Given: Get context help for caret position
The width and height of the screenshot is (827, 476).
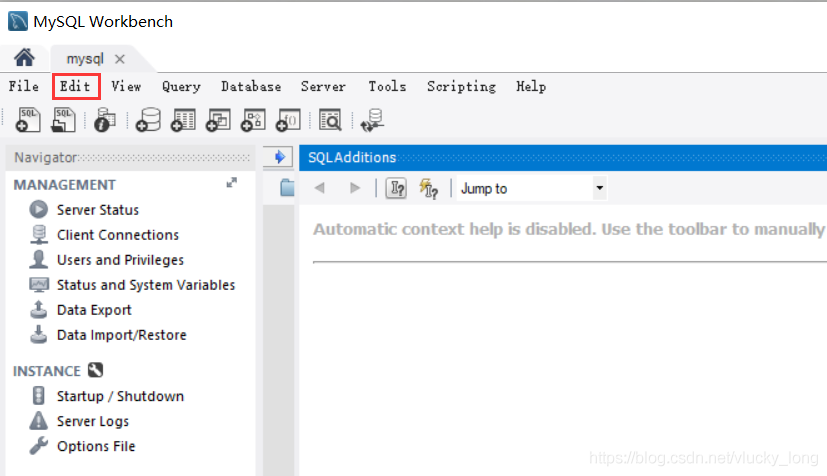Looking at the screenshot, I should click(396, 188).
